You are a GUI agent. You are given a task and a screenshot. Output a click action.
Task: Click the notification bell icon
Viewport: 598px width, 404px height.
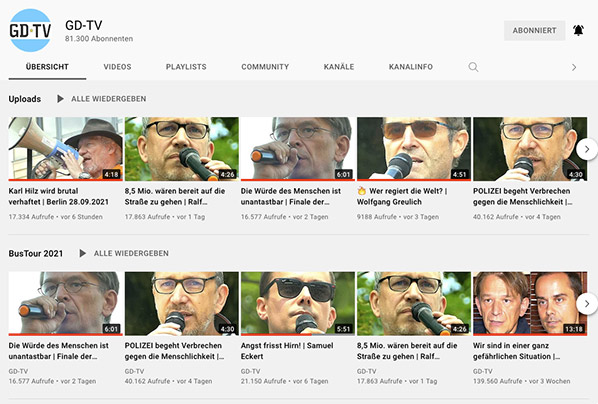578,30
